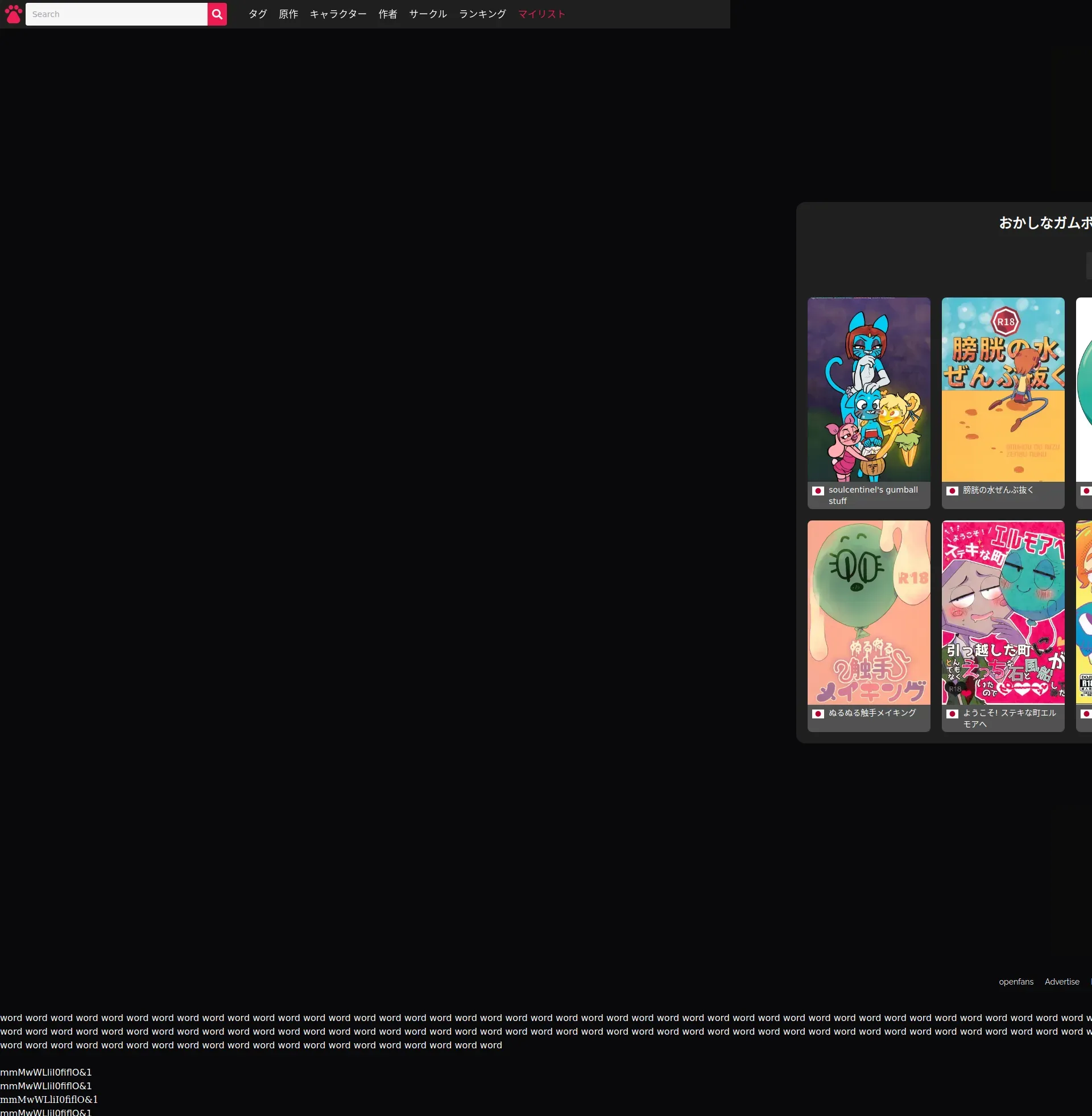
Task: Click Japan flag beside ようこそ! ステキな町エルモアへ
Action: (x=952, y=714)
